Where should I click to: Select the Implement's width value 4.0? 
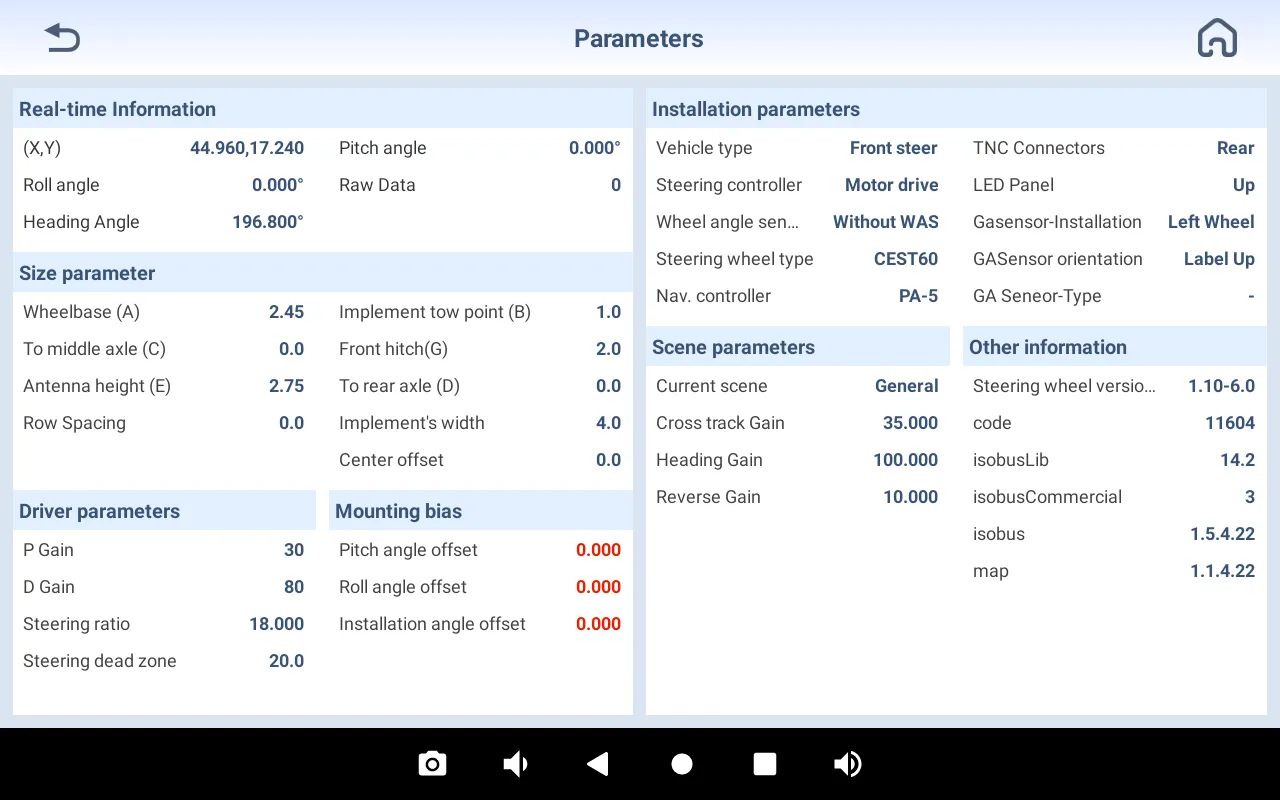(608, 423)
